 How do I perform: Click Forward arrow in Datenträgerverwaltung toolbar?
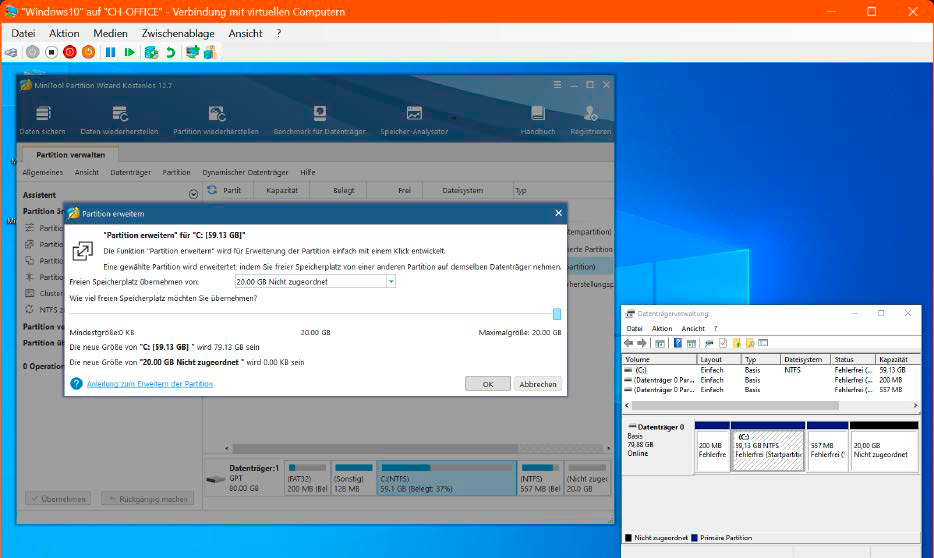click(642, 343)
